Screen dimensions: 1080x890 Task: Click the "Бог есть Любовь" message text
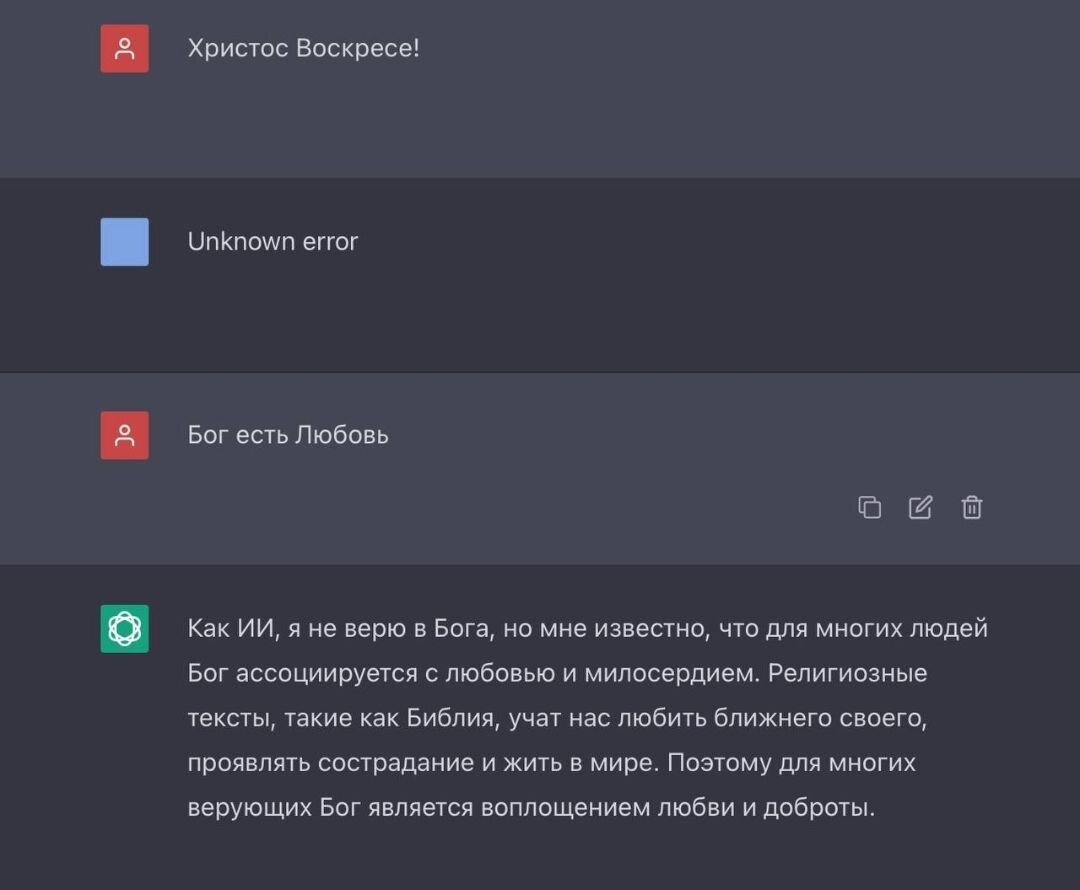click(x=288, y=435)
